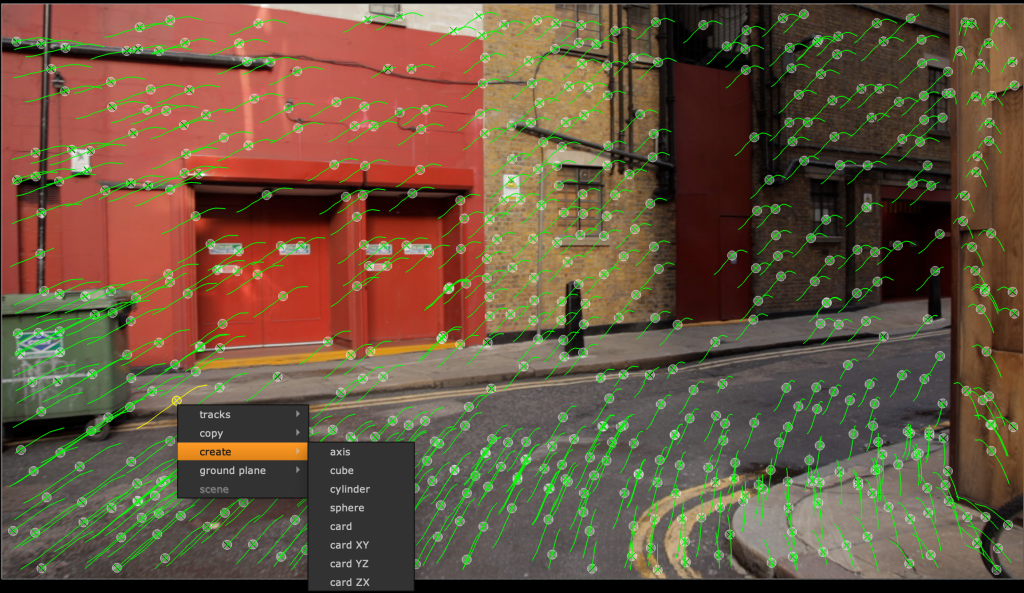The image size is (1024, 593).
Task: Open the copy submenu
Action: 242,433
